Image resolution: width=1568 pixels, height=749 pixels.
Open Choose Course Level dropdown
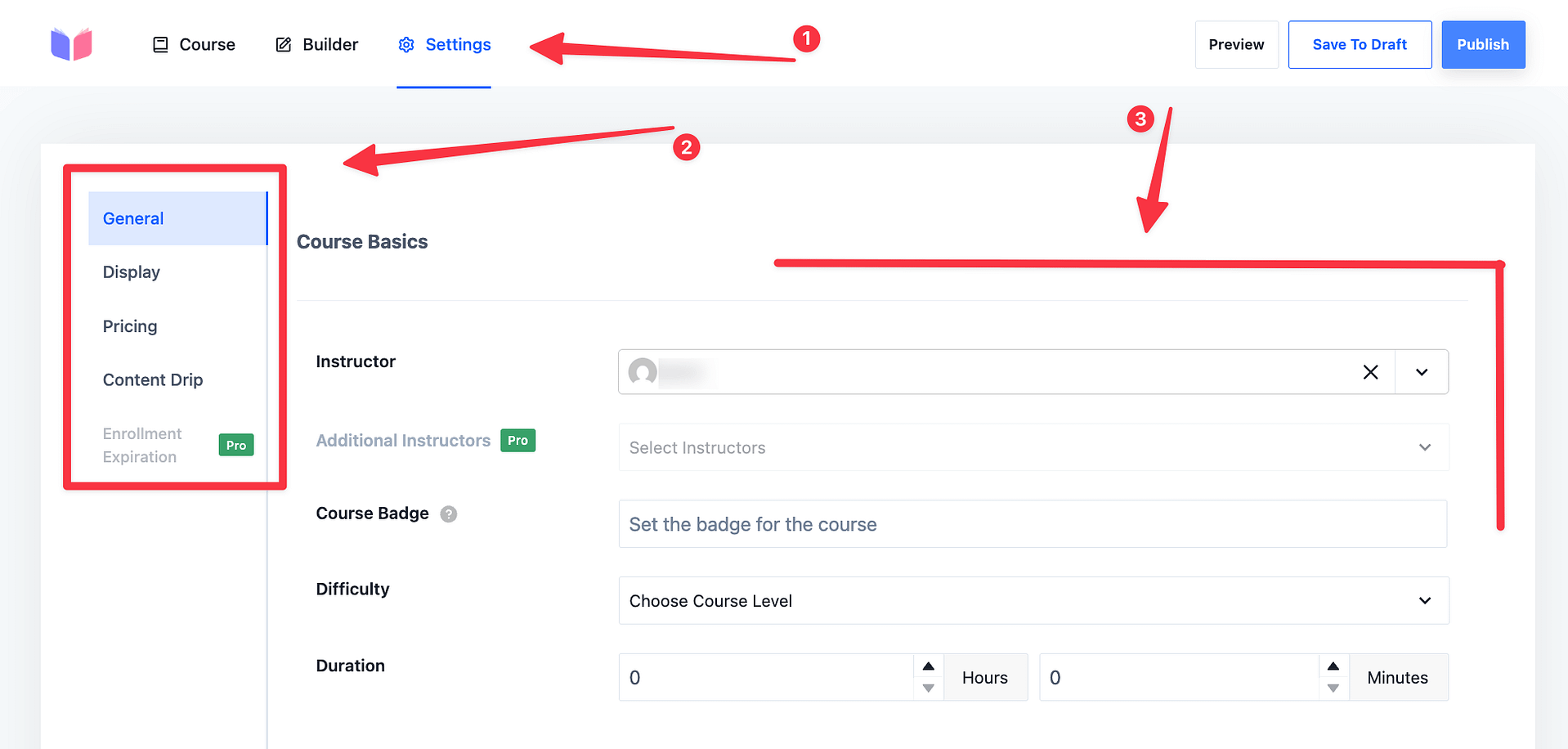pos(1033,601)
